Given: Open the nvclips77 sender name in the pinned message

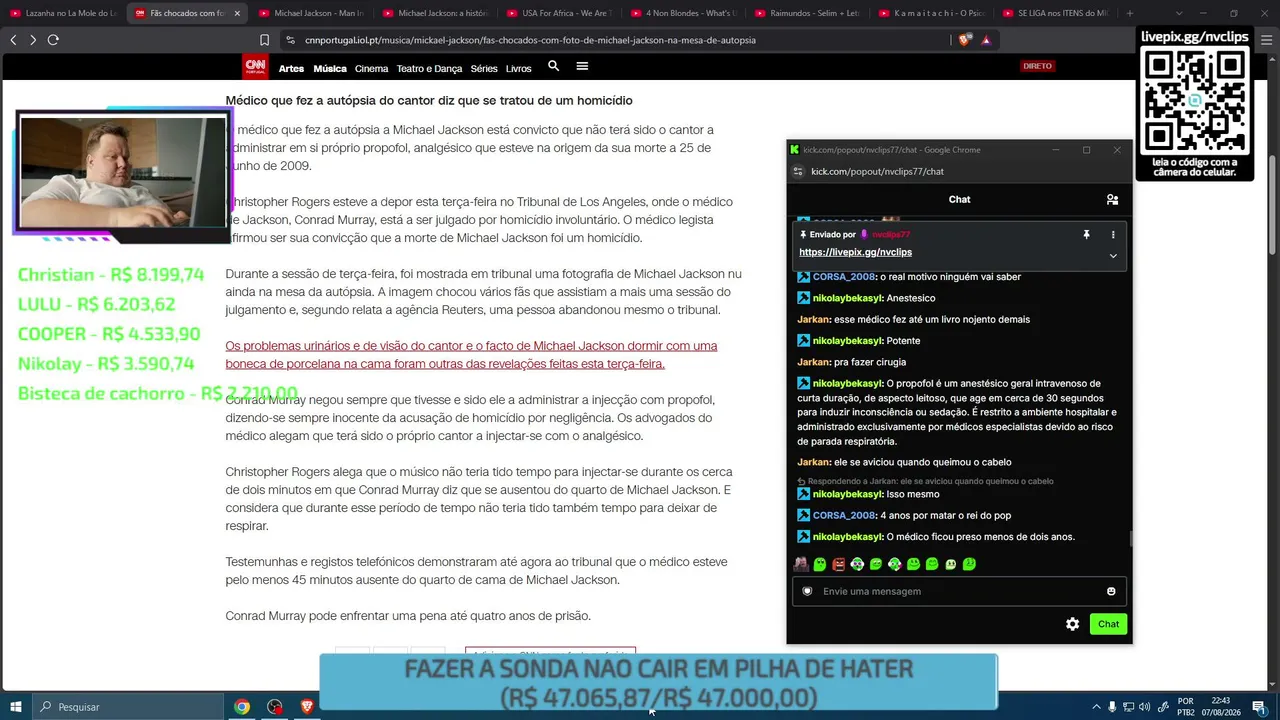Looking at the screenshot, I should click(891, 234).
